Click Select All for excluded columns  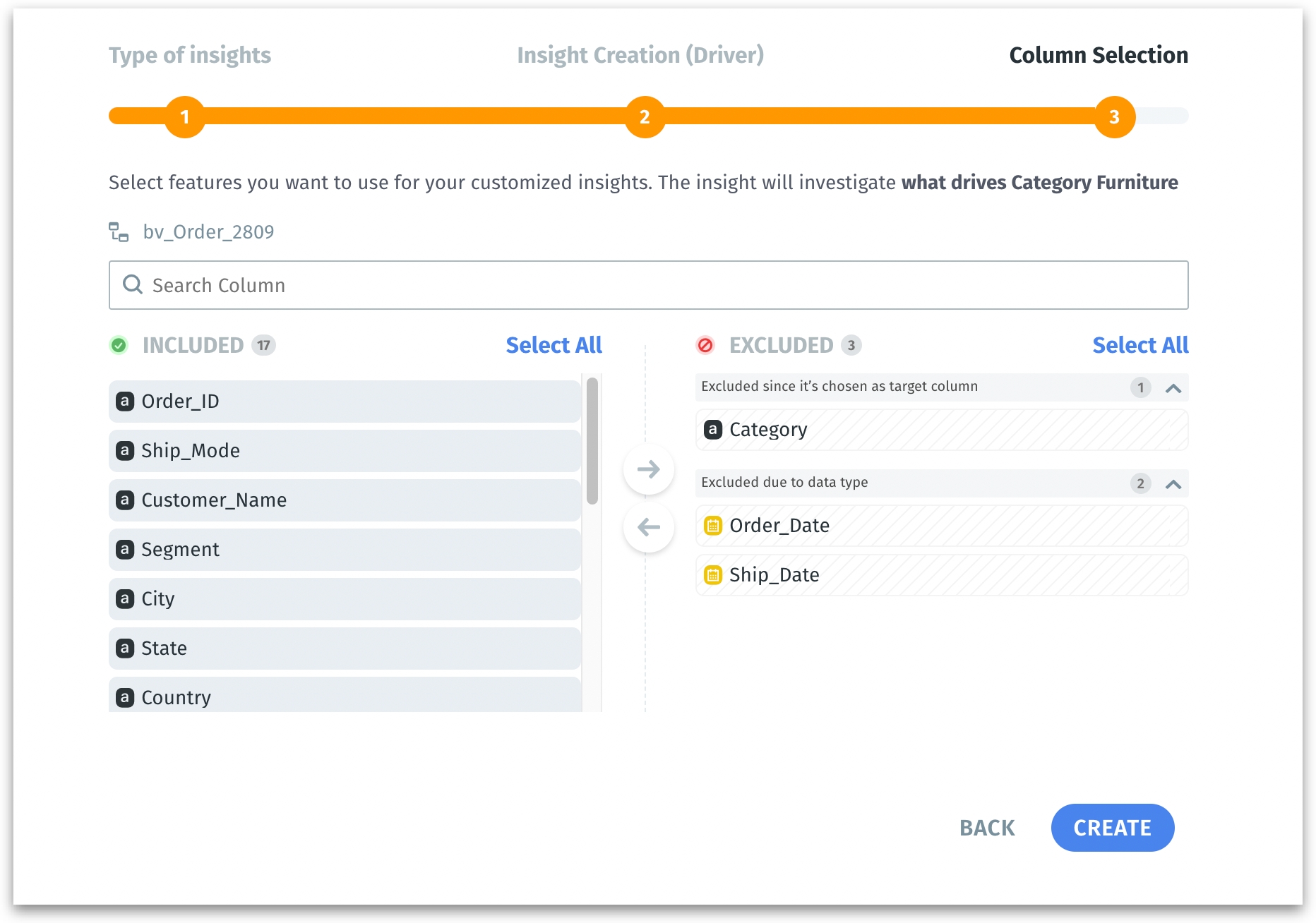(x=1140, y=345)
